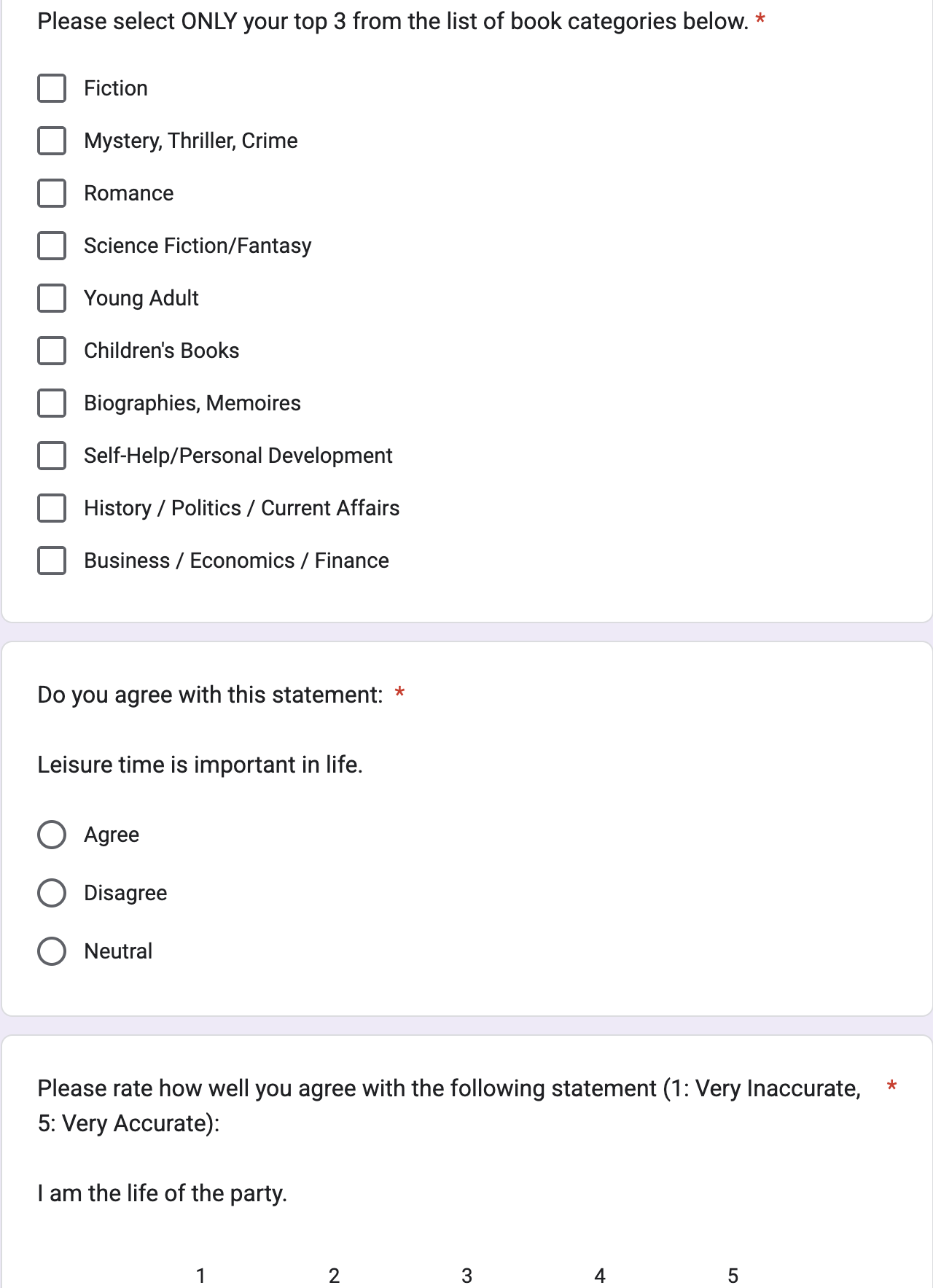Tick Biographies, Memoires checkbox
Screen dimensions: 933x1288
tap(52, 403)
